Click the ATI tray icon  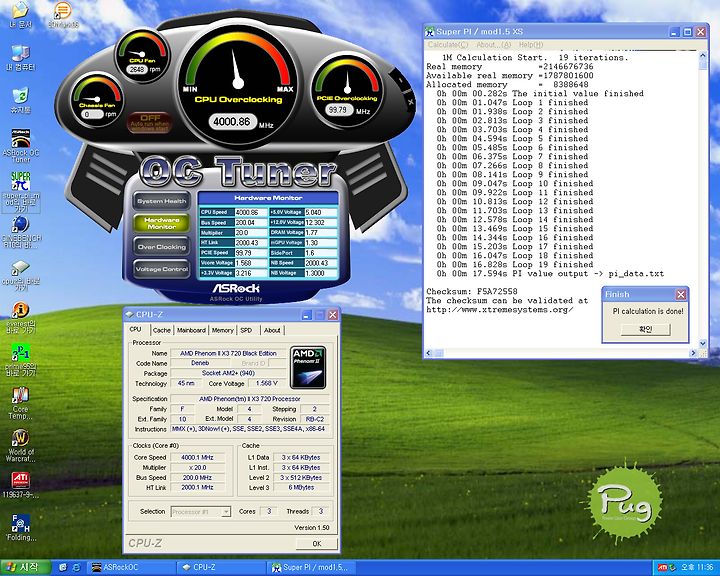662,568
